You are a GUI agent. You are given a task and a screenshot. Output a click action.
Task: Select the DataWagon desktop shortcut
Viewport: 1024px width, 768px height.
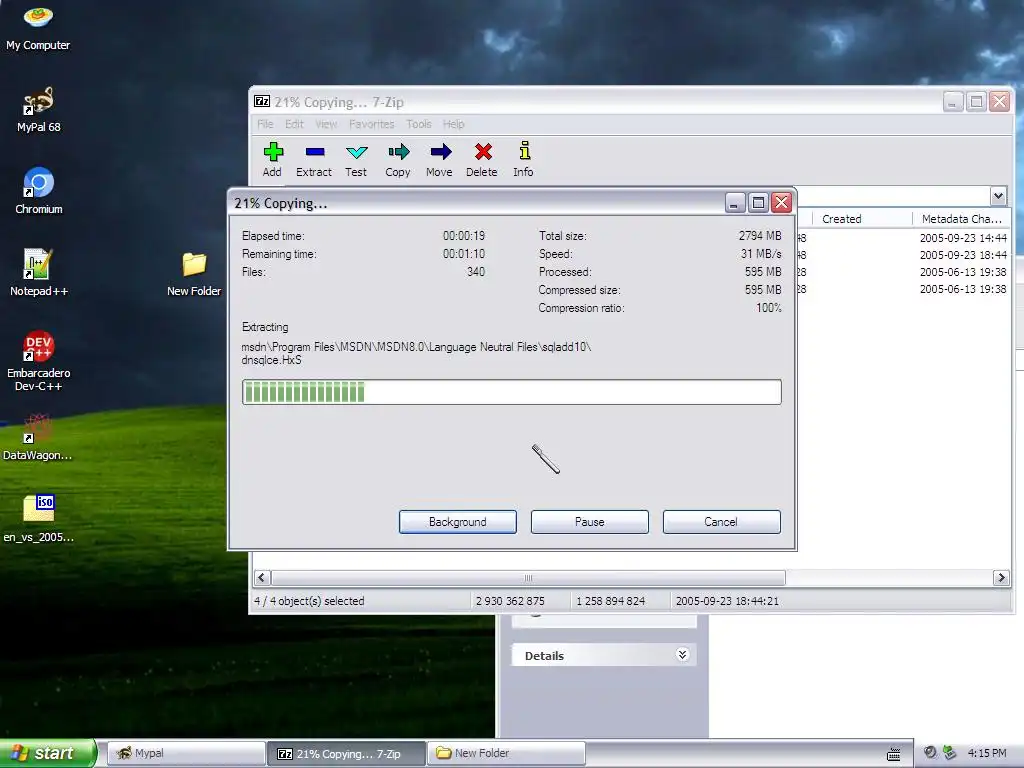(x=38, y=438)
